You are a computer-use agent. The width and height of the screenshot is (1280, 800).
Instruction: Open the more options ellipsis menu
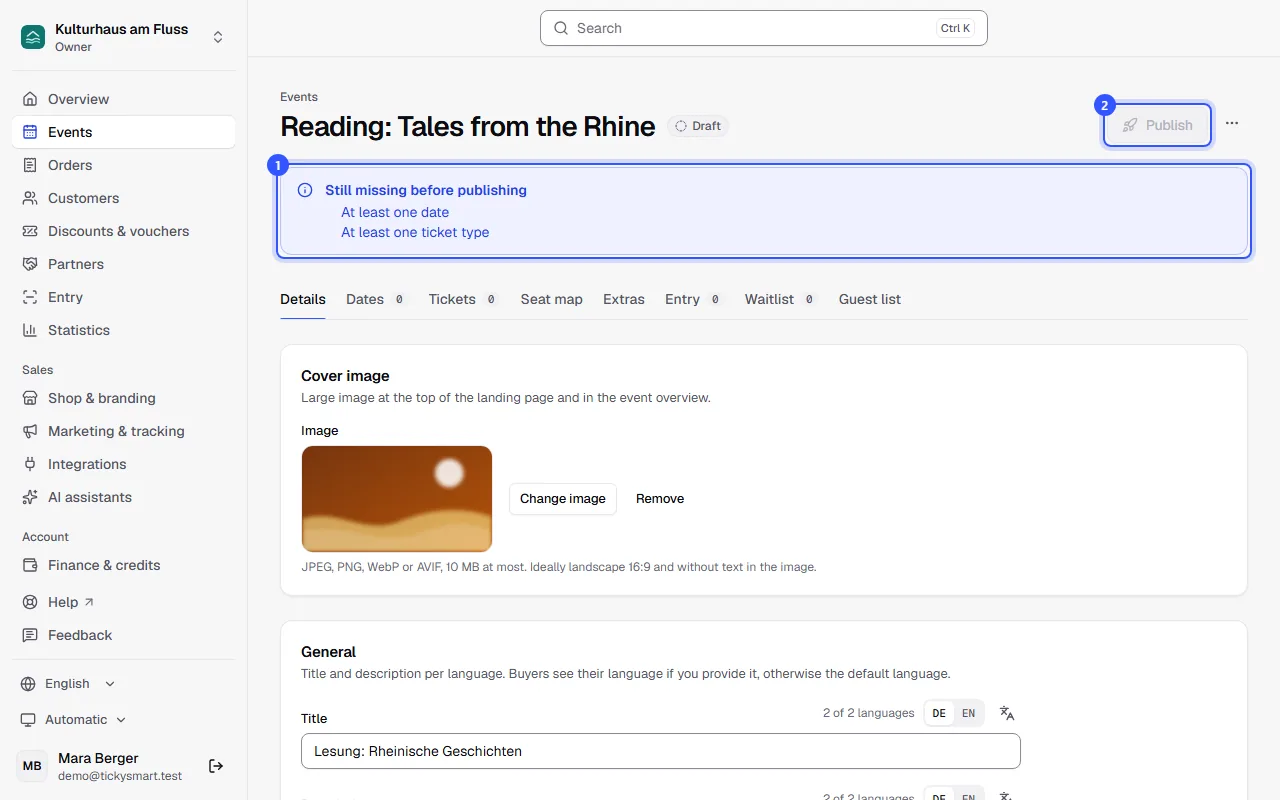click(x=1232, y=123)
